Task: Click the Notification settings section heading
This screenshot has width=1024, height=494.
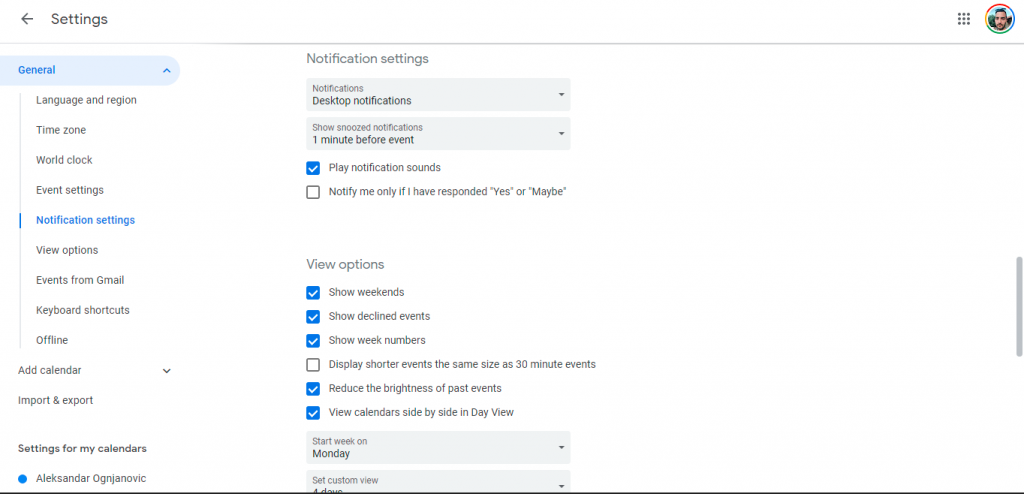Action: (368, 59)
